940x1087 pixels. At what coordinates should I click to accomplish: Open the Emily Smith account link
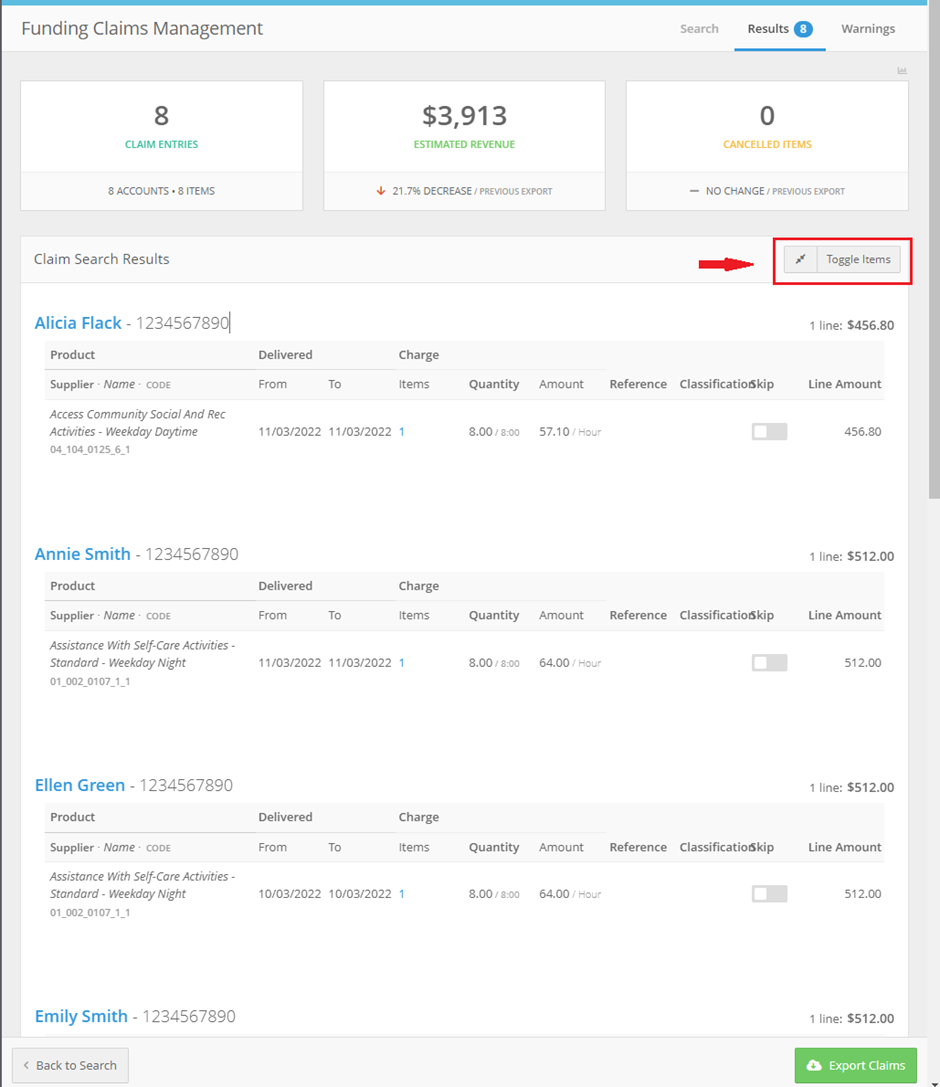coord(81,1016)
